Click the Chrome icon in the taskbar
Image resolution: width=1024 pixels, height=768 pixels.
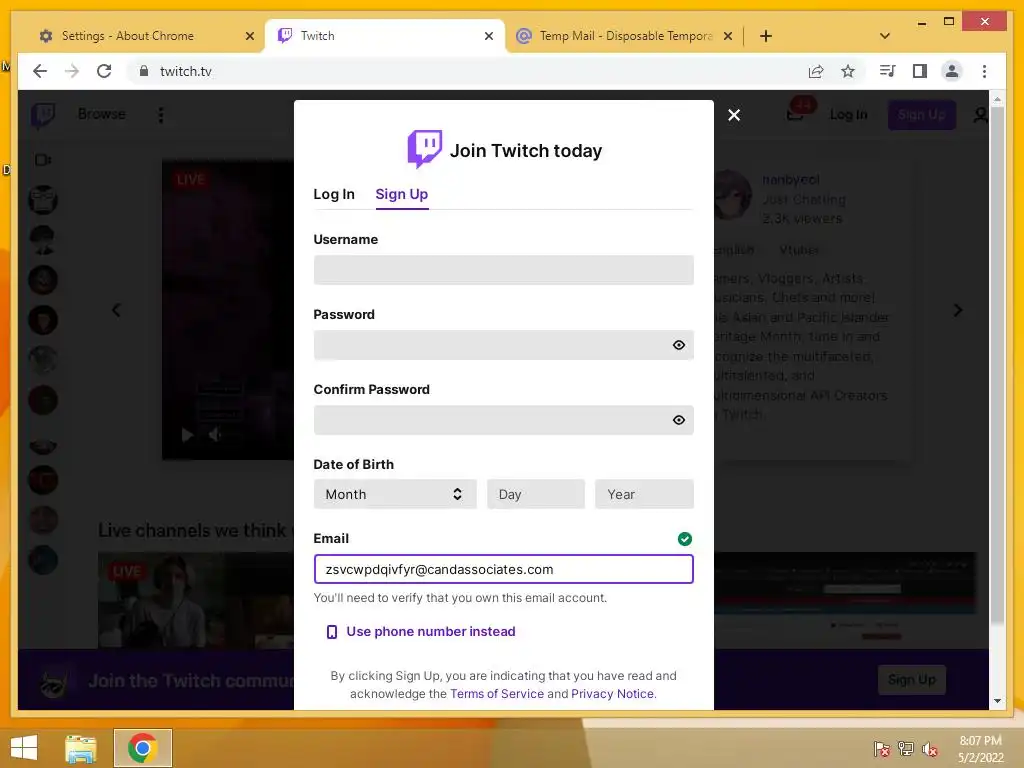(x=142, y=748)
